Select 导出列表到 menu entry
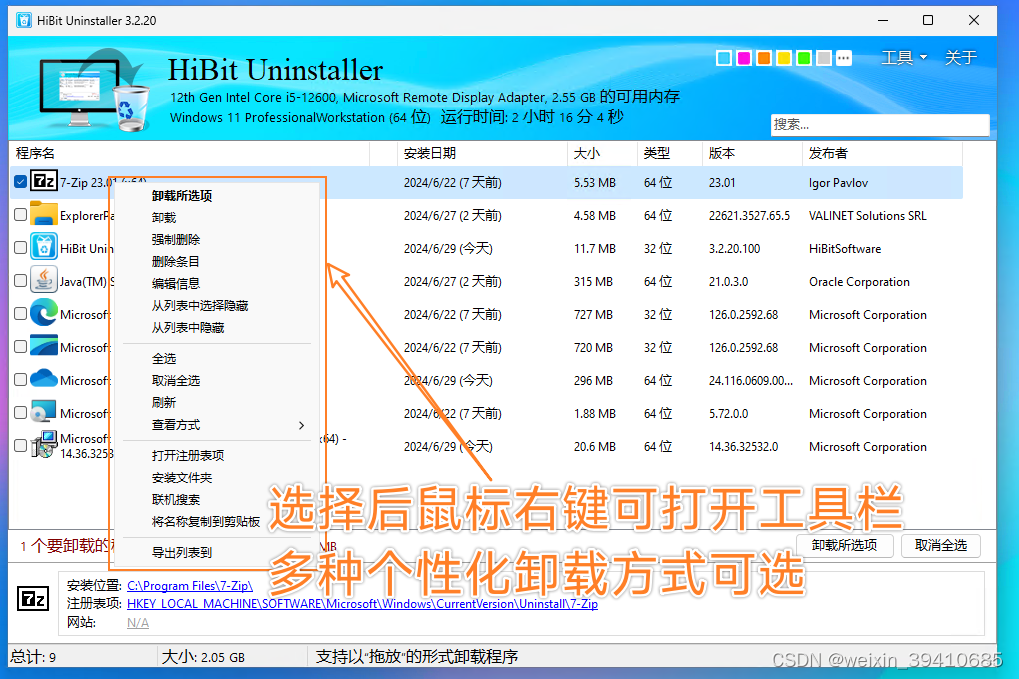The height and width of the screenshot is (679, 1019). pyautogui.click(x=182, y=553)
